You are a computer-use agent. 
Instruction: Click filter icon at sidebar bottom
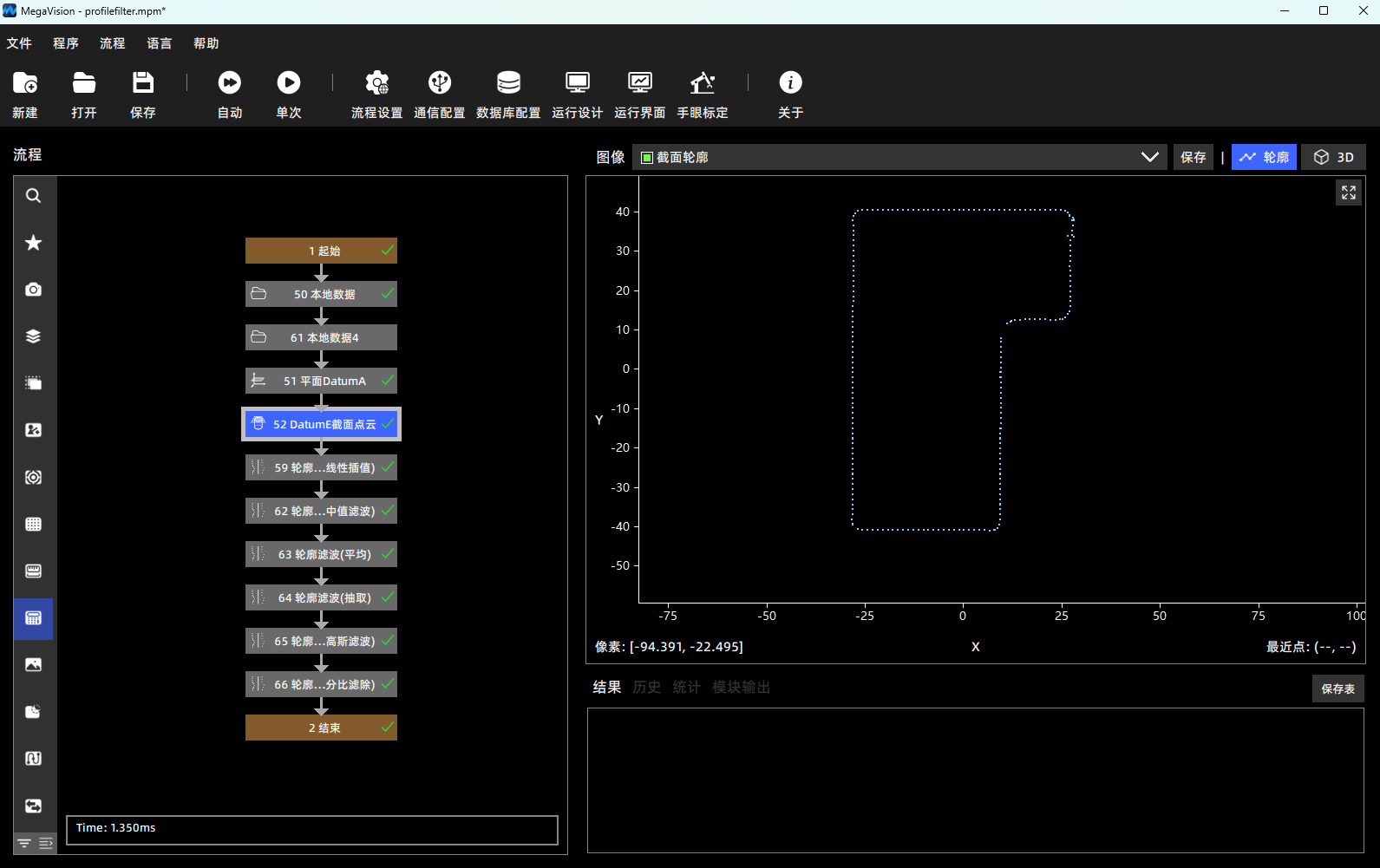pos(24,844)
